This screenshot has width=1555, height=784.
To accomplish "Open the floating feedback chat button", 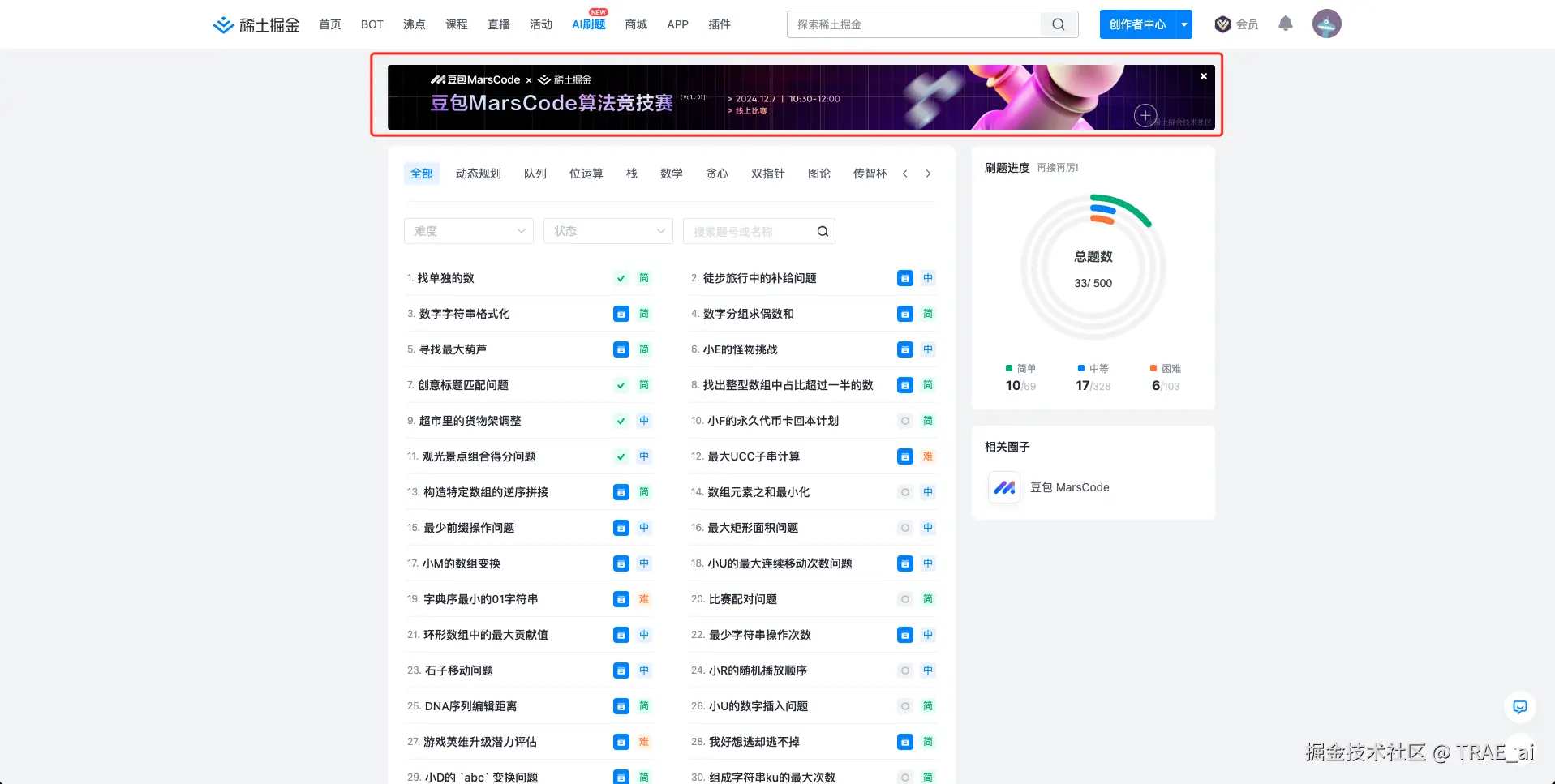I will pyautogui.click(x=1520, y=707).
